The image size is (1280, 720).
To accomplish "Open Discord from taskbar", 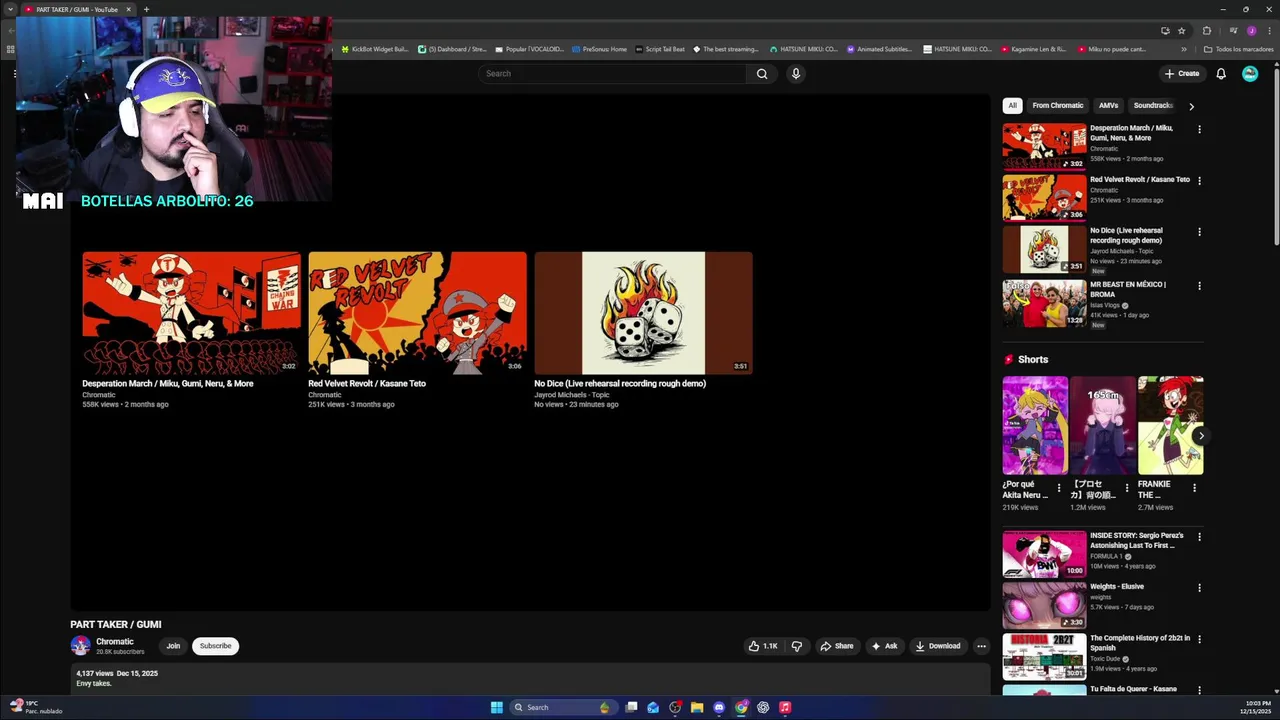I will (719, 707).
